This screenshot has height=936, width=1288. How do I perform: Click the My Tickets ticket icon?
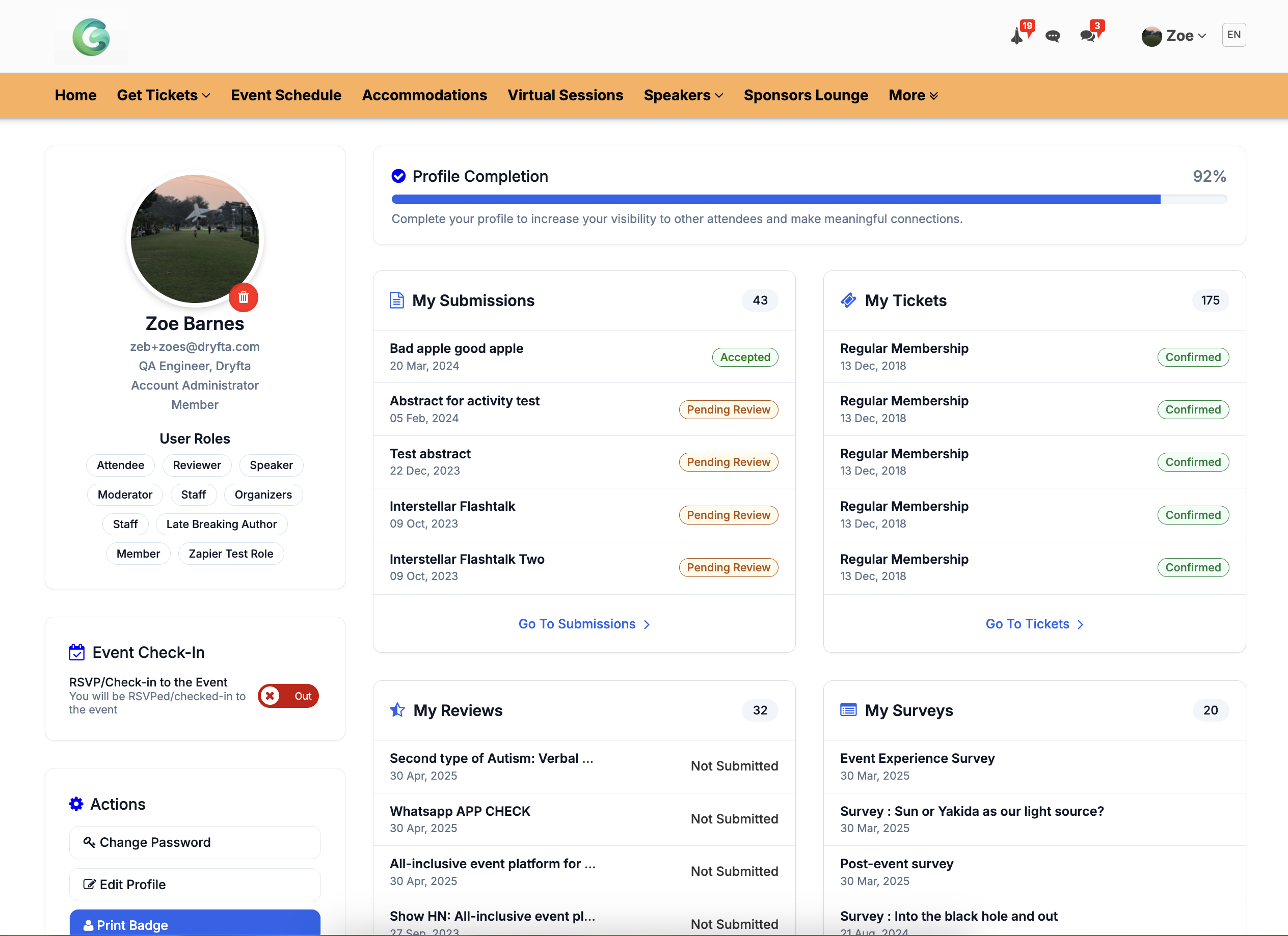[x=848, y=300]
